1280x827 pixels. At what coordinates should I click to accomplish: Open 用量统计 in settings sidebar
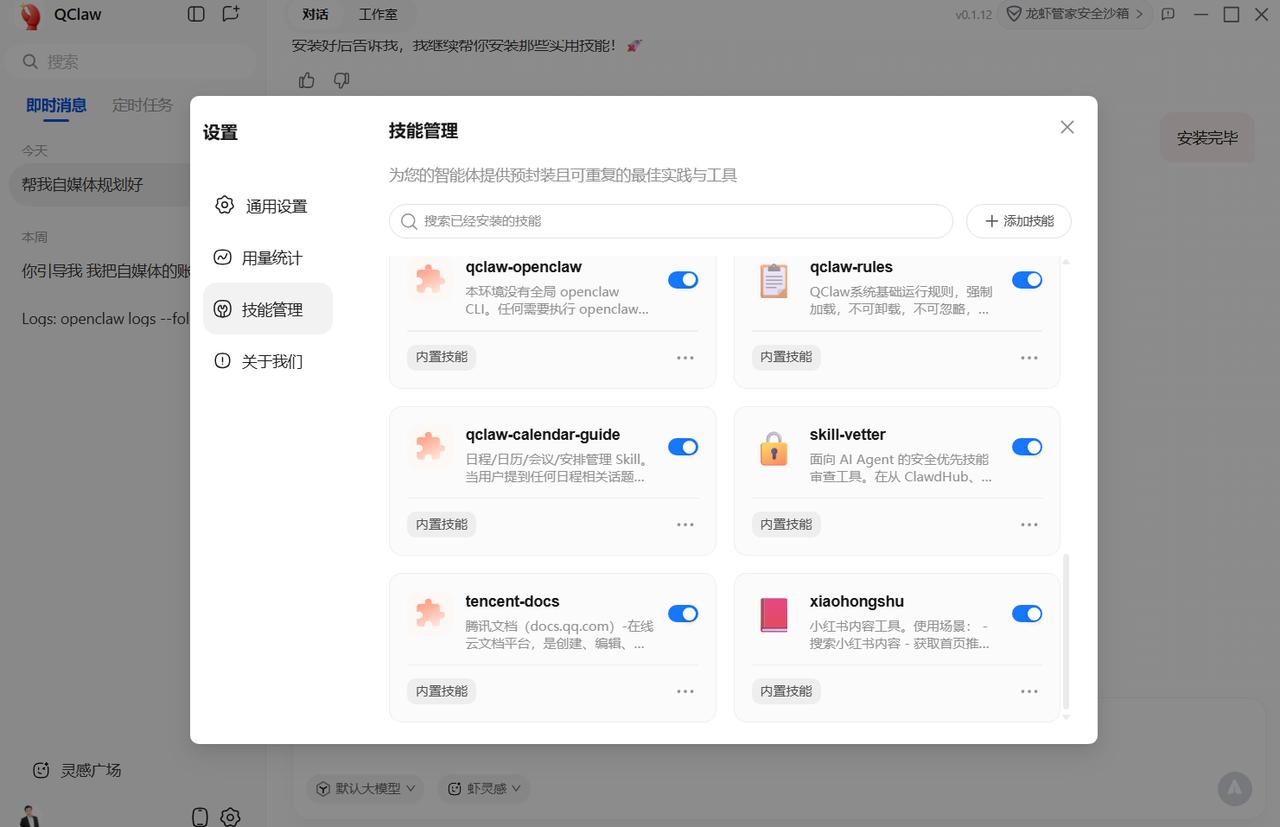pyautogui.click(x=268, y=258)
